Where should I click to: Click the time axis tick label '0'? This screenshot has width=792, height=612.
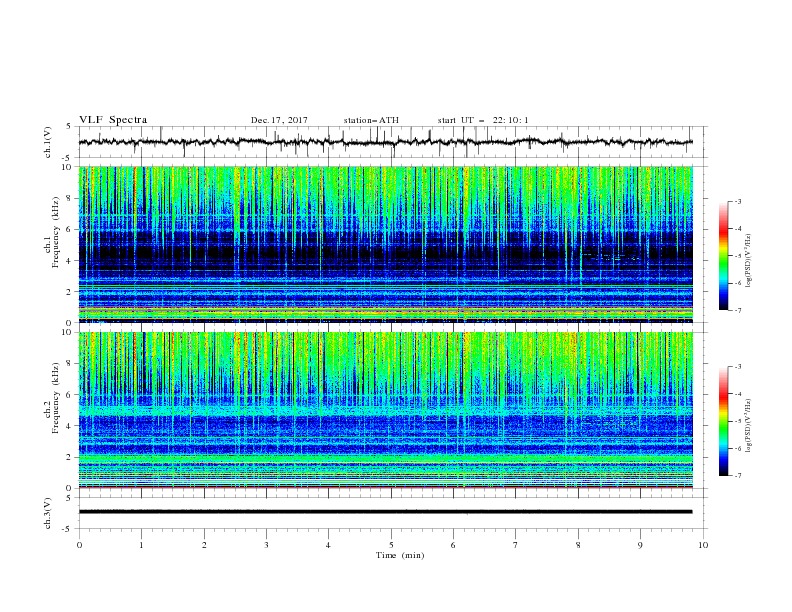tap(79, 545)
